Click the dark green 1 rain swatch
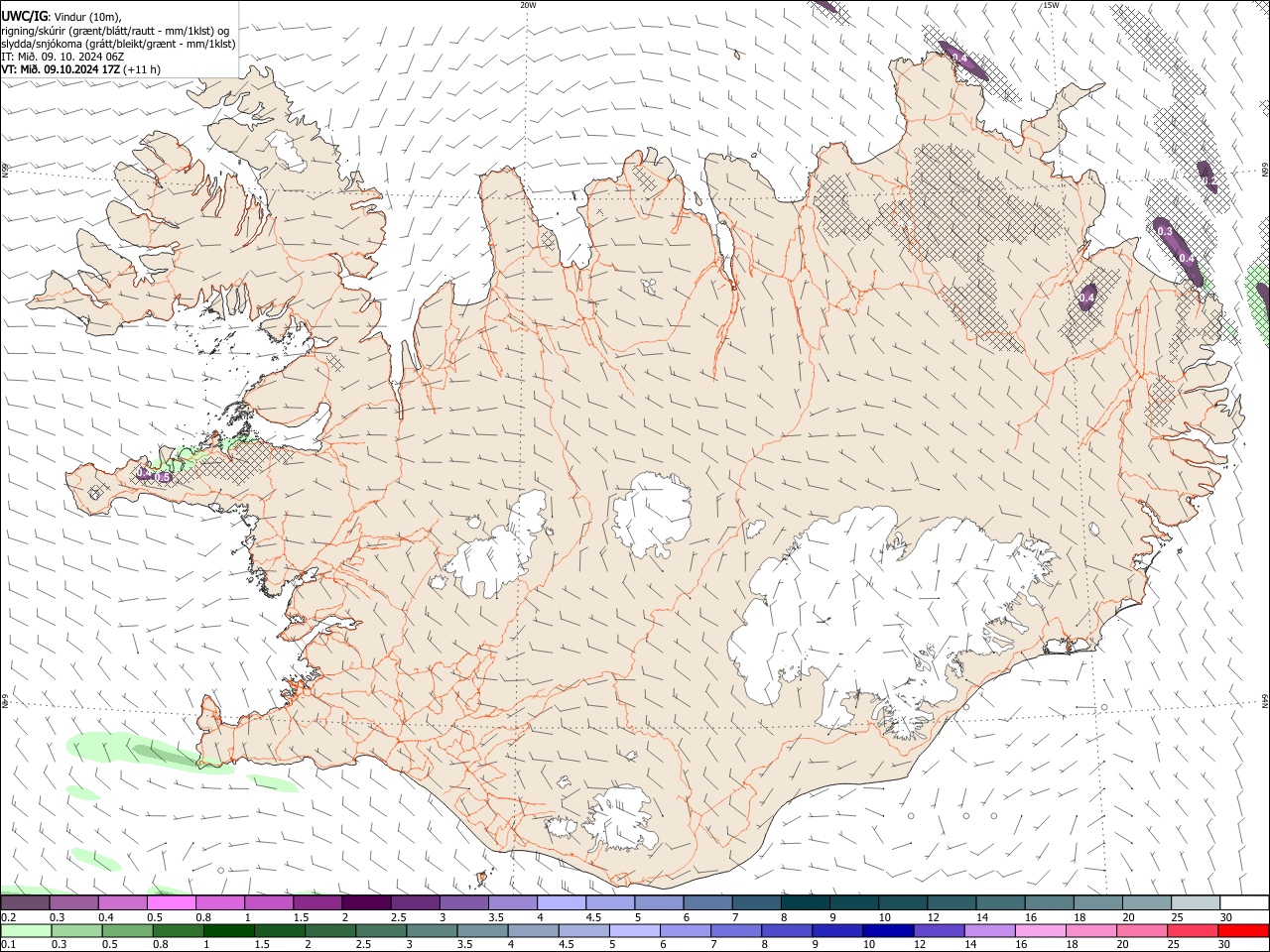 pos(228,930)
